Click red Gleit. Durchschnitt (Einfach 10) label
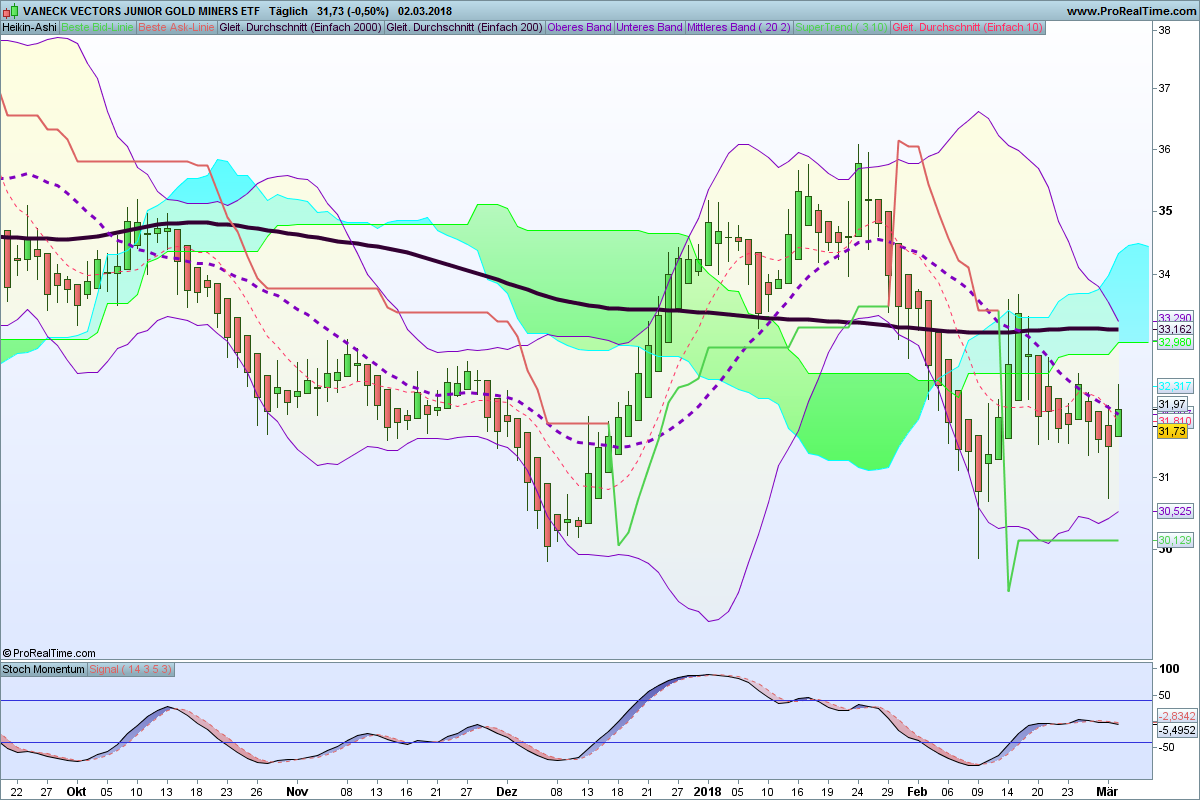 968,27
